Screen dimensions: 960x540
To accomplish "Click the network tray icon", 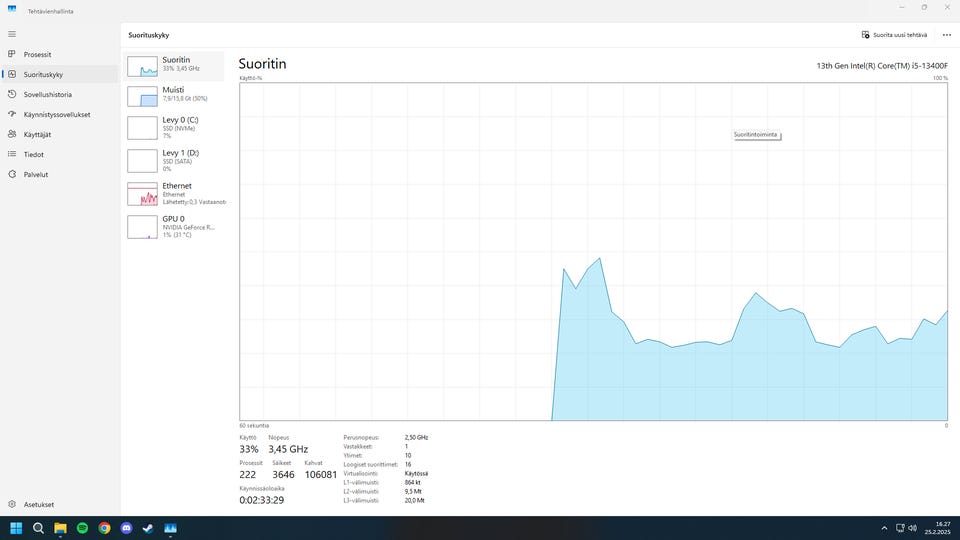I will click(900, 528).
